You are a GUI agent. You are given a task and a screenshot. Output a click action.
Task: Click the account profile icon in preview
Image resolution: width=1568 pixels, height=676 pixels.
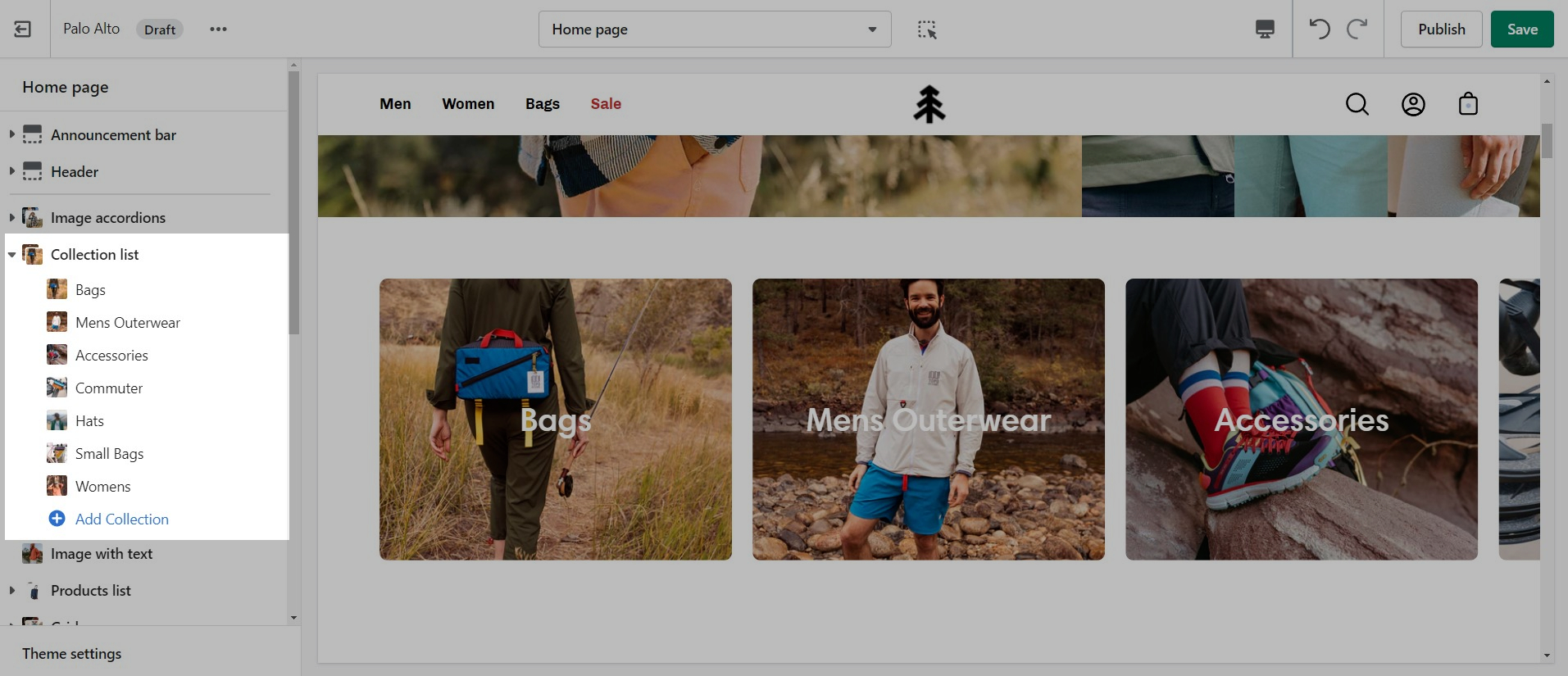tap(1413, 104)
